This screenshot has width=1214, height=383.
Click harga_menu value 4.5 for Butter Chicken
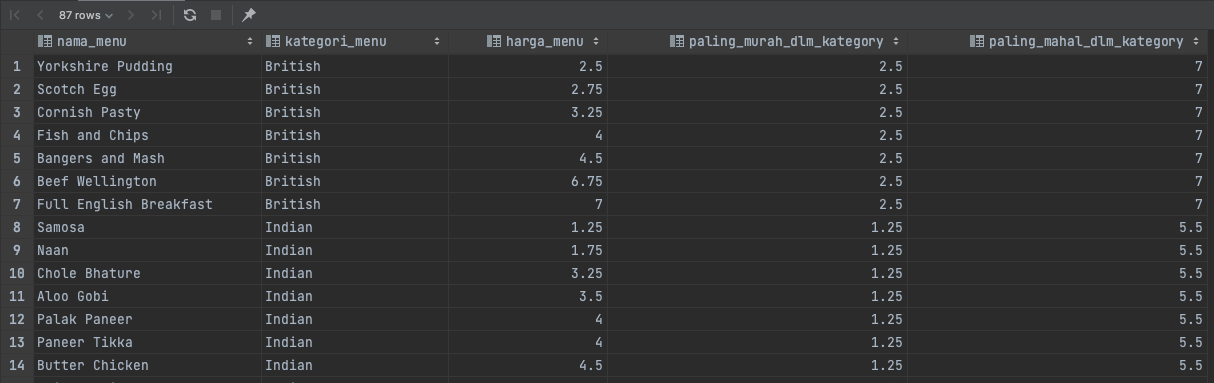(528, 365)
